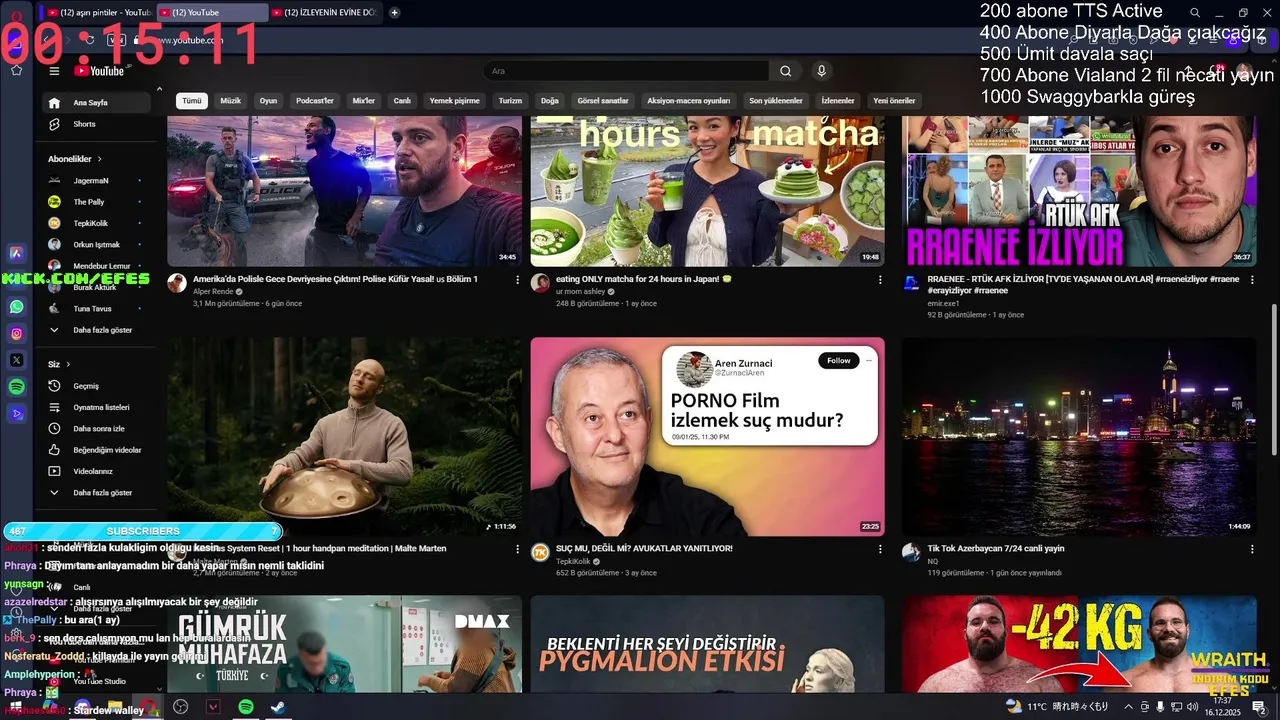Open OBS Studio from the taskbar

pos(180,707)
